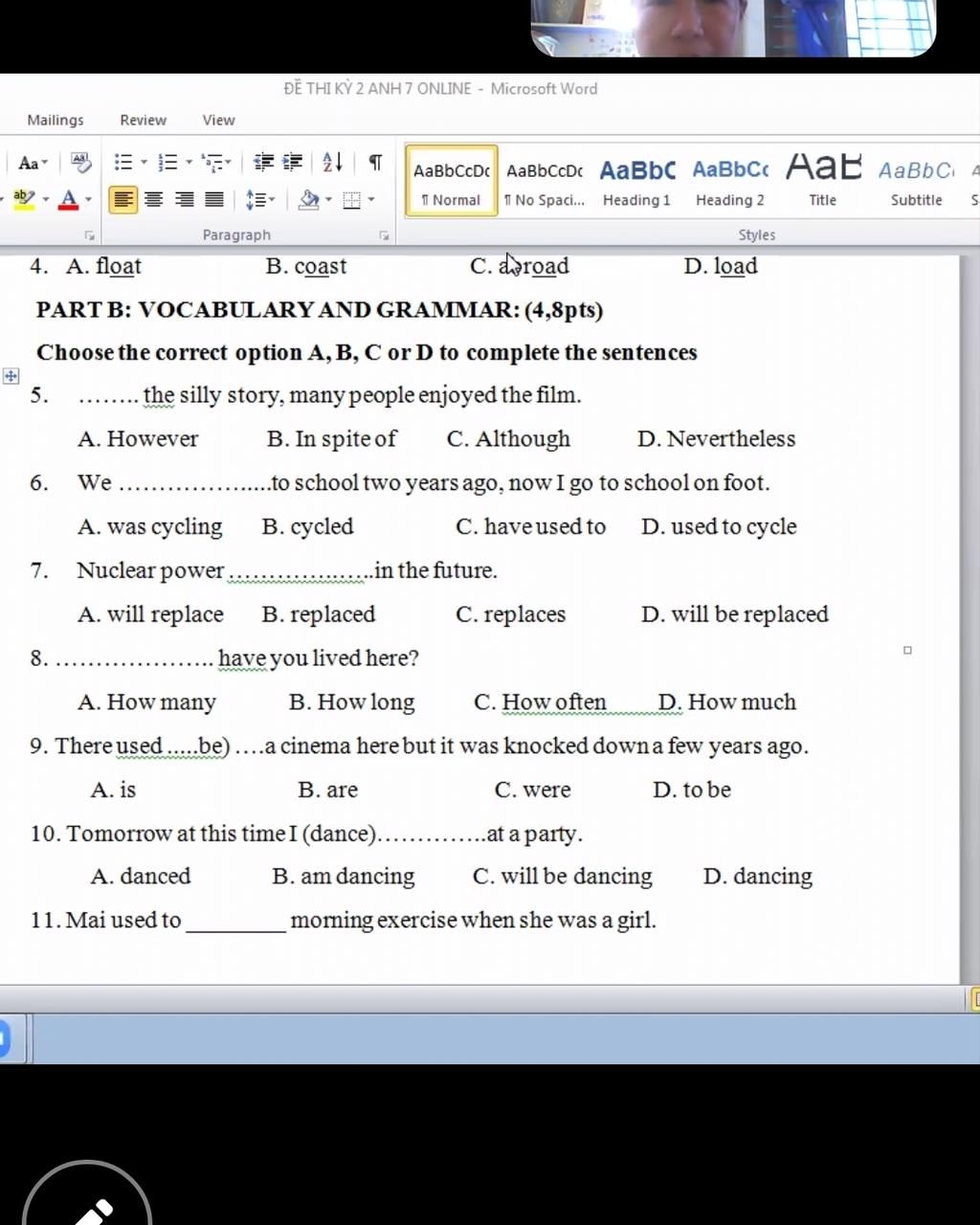Open the Shading color dropdown arrow
This screenshot has width=980, height=1225.
pos(328,201)
